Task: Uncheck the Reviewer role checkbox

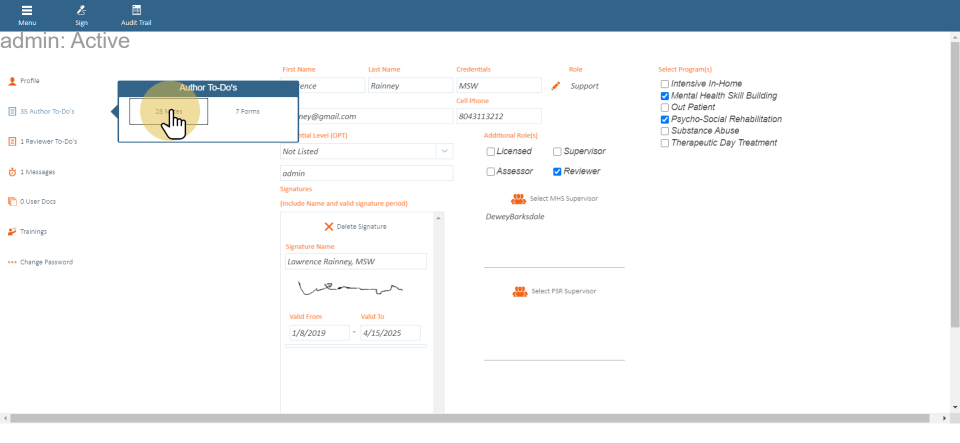Action: 557,172
